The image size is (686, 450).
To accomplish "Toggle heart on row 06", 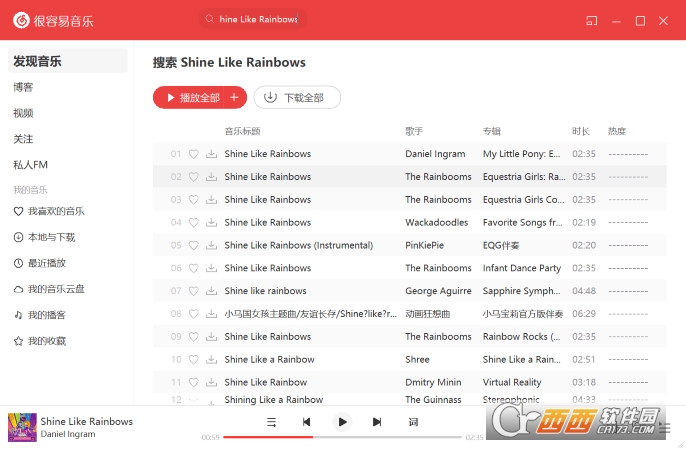I will (193, 268).
